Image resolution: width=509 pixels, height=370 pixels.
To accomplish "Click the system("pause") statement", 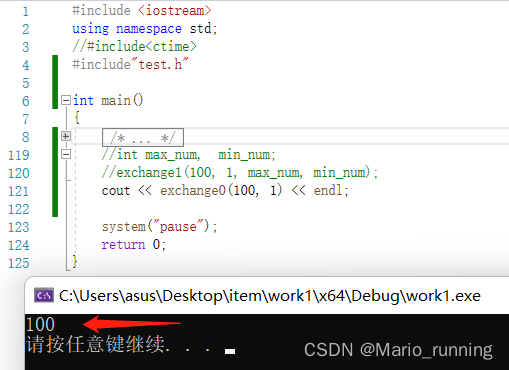I will point(159,227).
